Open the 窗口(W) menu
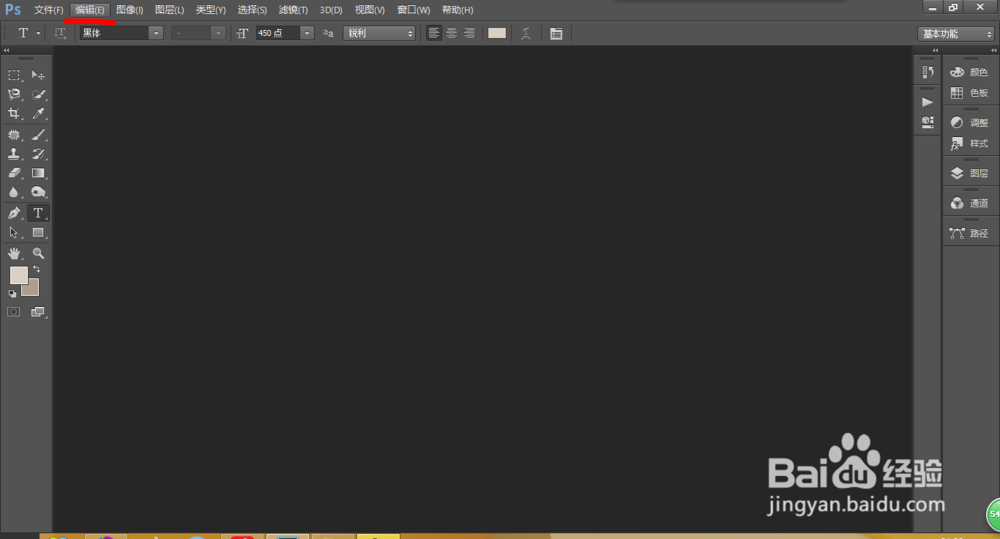The width and height of the screenshot is (1000, 539). pos(413,10)
